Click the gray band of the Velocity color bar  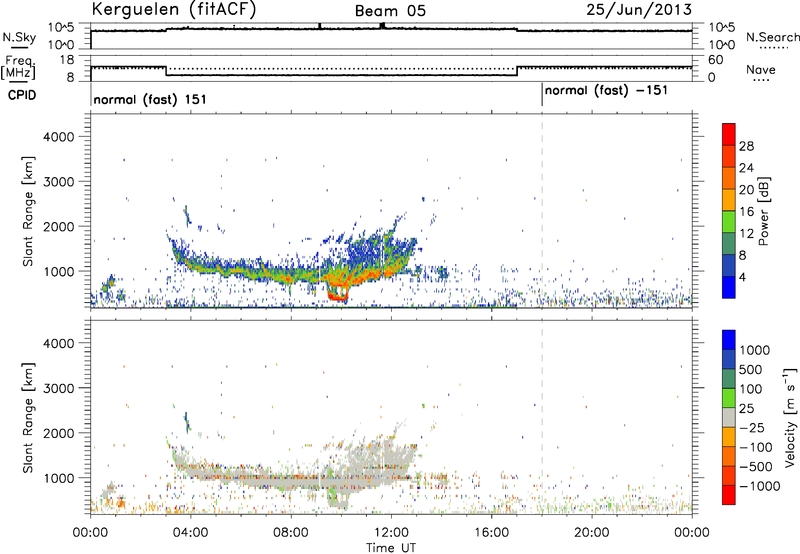pyautogui.click(x=729, y=417)
